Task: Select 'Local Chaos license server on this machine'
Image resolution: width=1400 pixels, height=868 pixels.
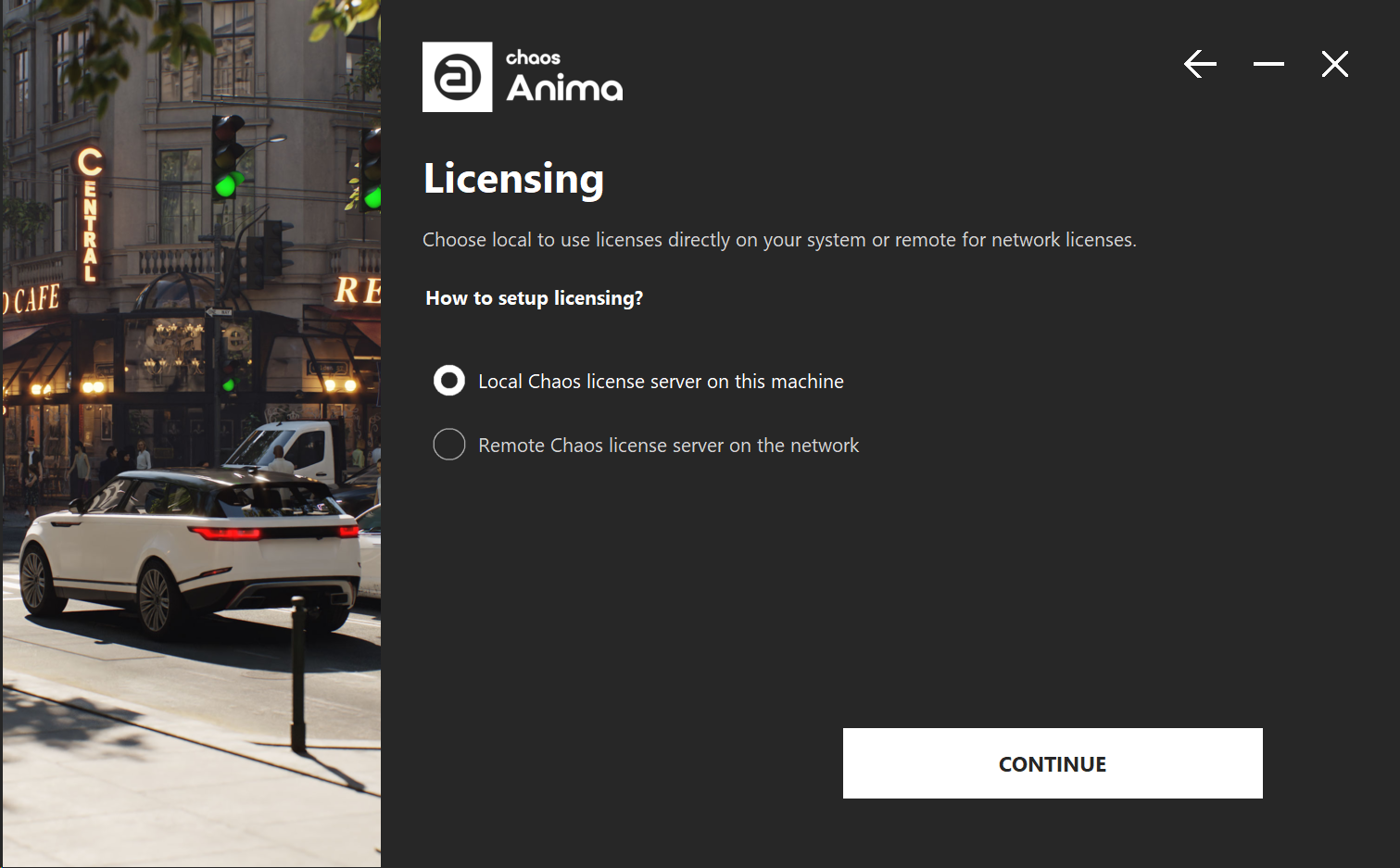Action: pos(660,381)
